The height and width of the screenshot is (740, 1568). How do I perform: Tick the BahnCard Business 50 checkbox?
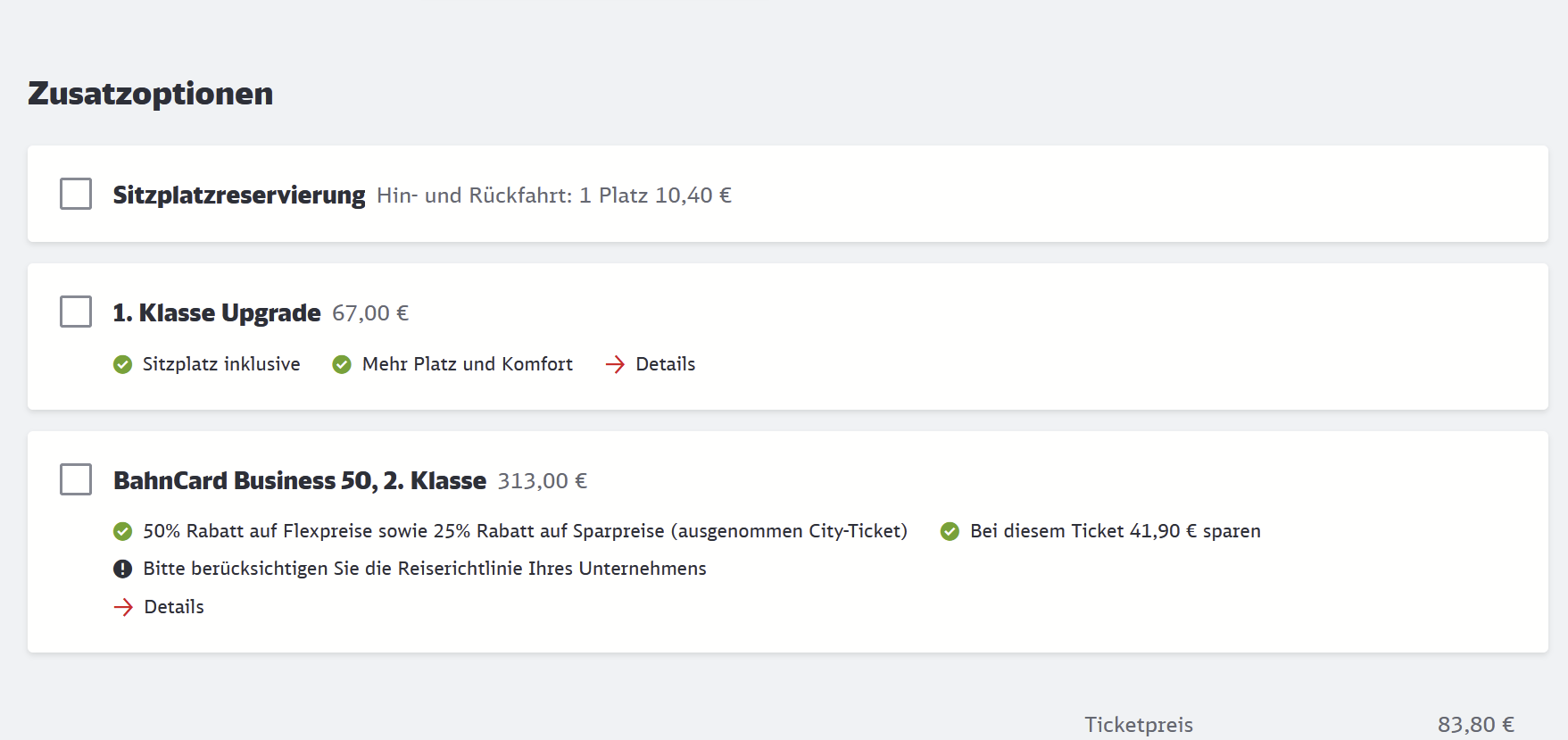76,479
